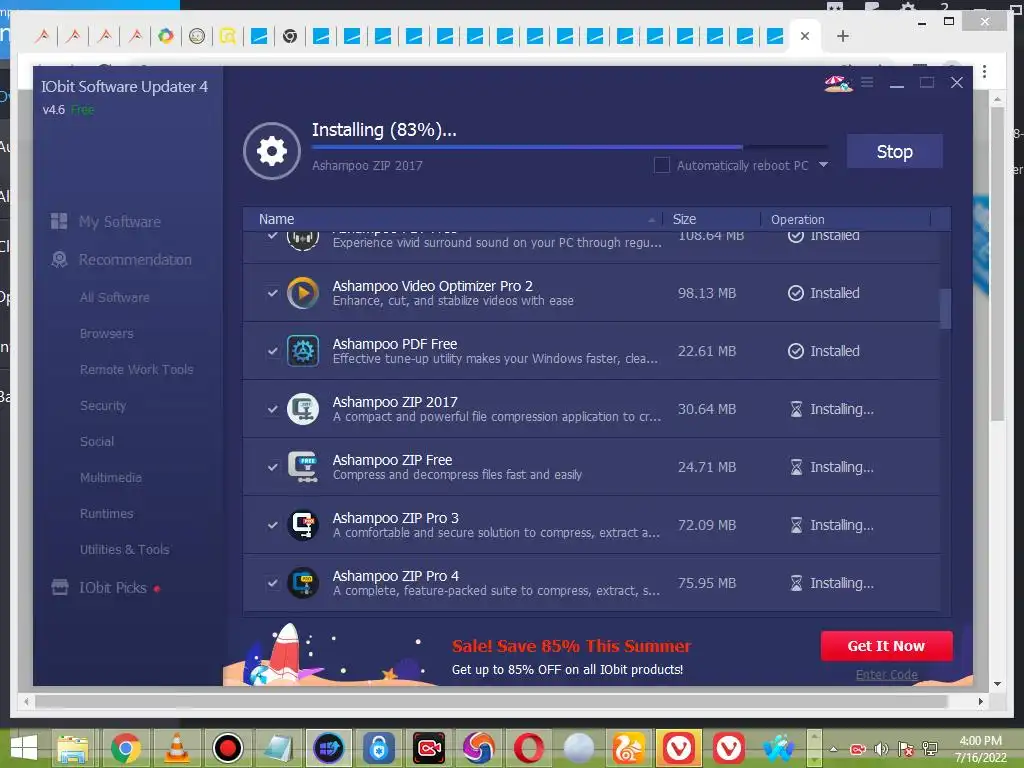Click Ashampoo ZIP 2017 app icon

tap(303, 409)
